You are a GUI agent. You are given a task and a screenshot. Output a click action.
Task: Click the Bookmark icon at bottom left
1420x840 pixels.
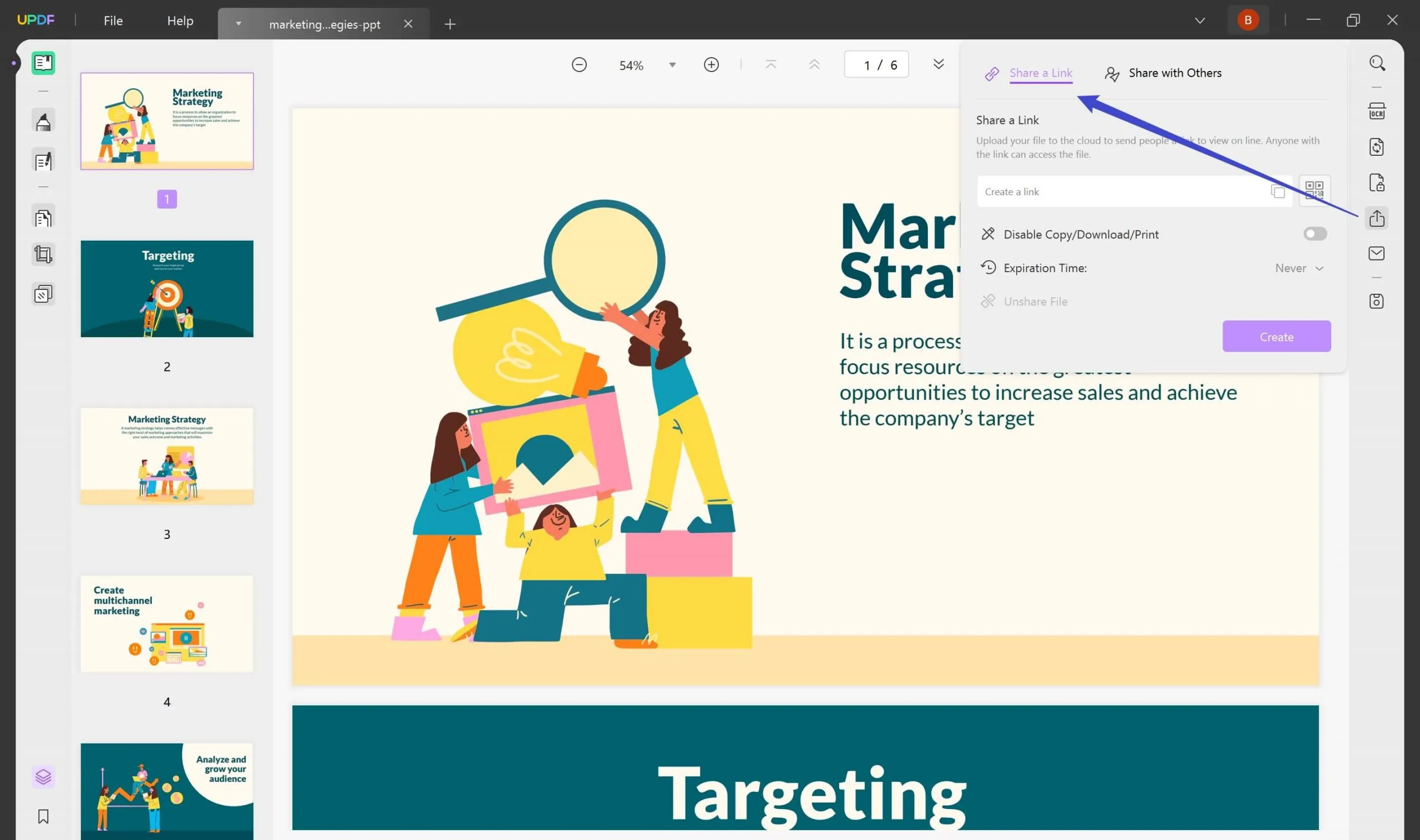click(x=44, y=816)
